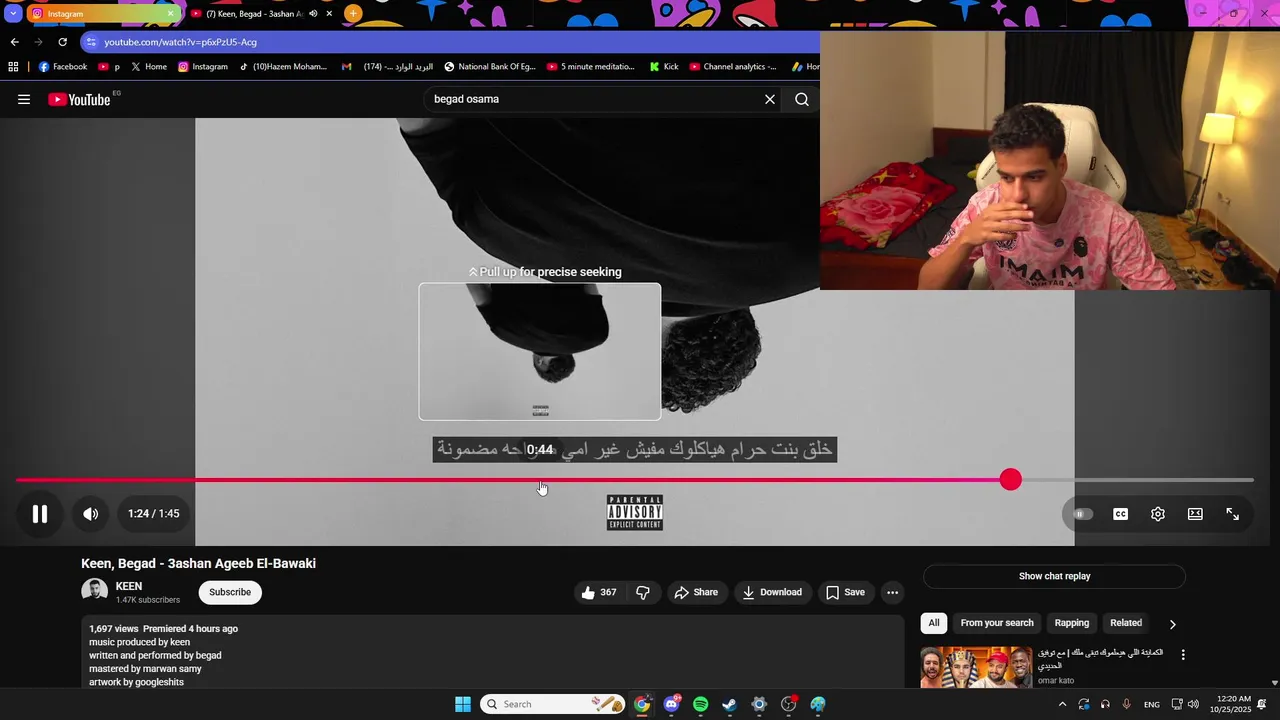Dislike the video

643,592
